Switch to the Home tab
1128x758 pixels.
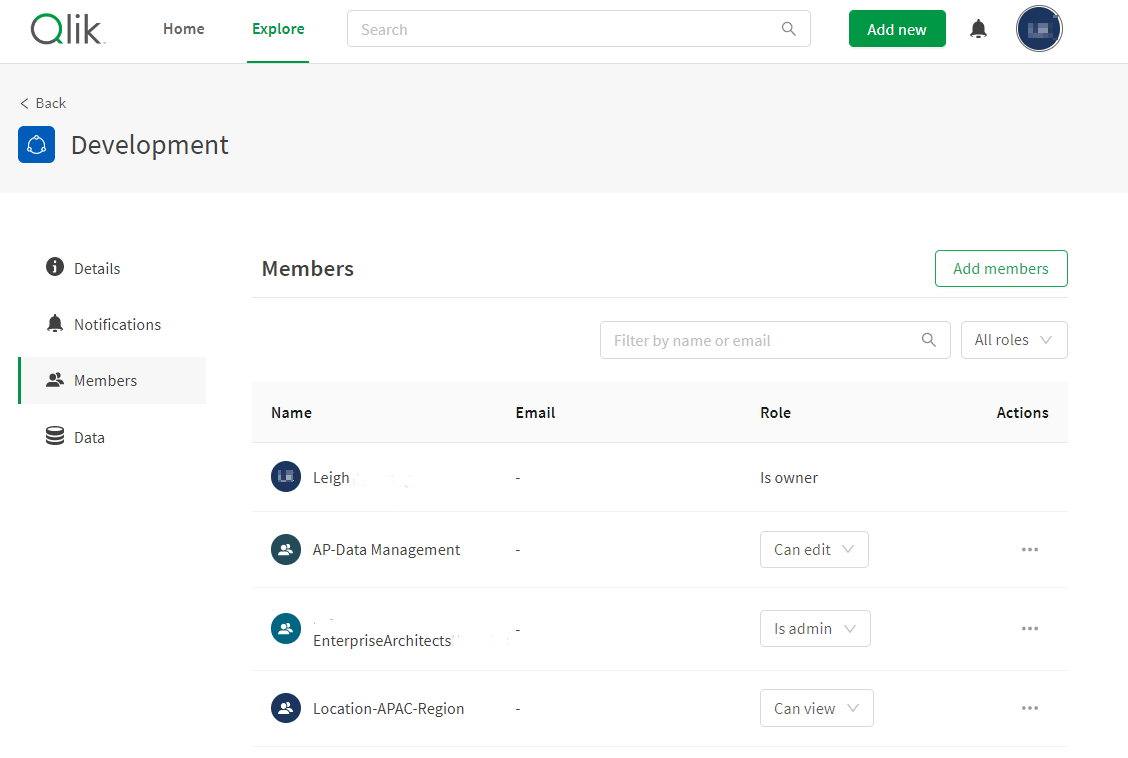[x=184, y=29]
